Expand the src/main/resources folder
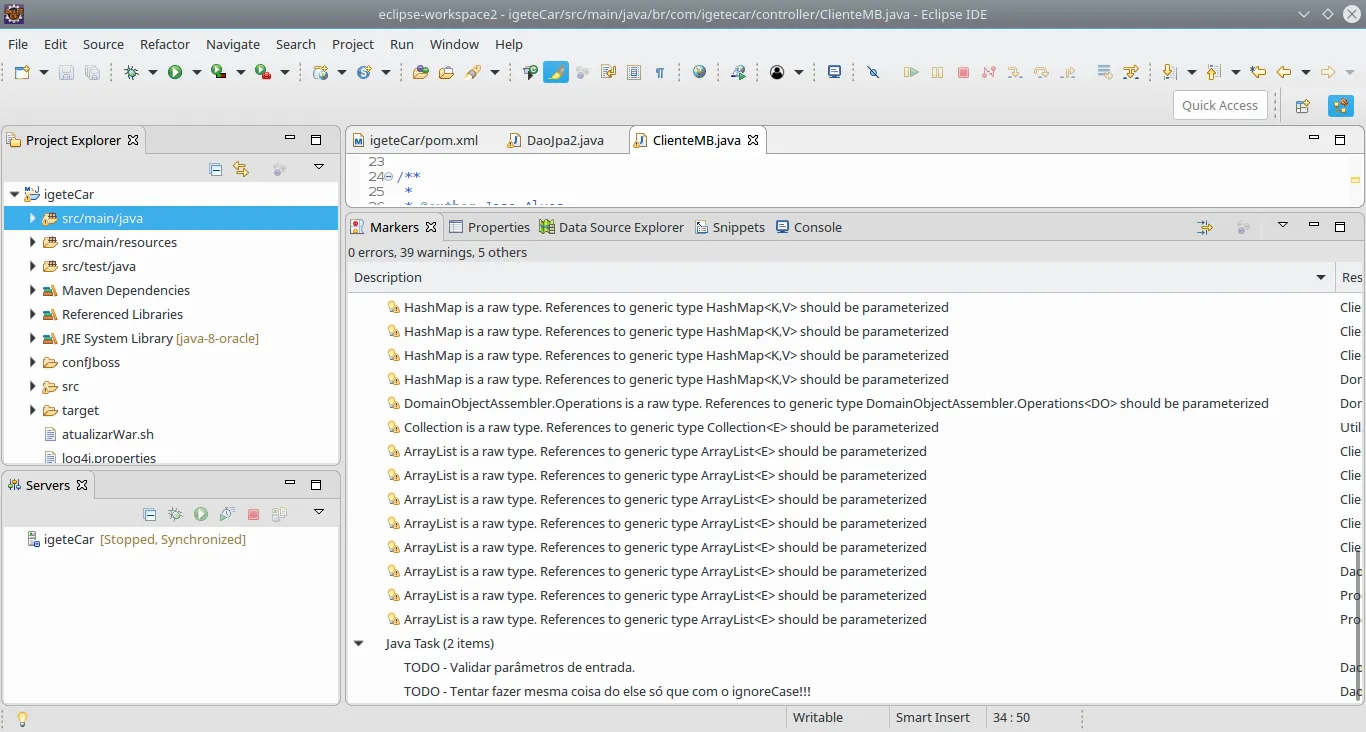Screen dimensions: 1366x732 [33, 242]
